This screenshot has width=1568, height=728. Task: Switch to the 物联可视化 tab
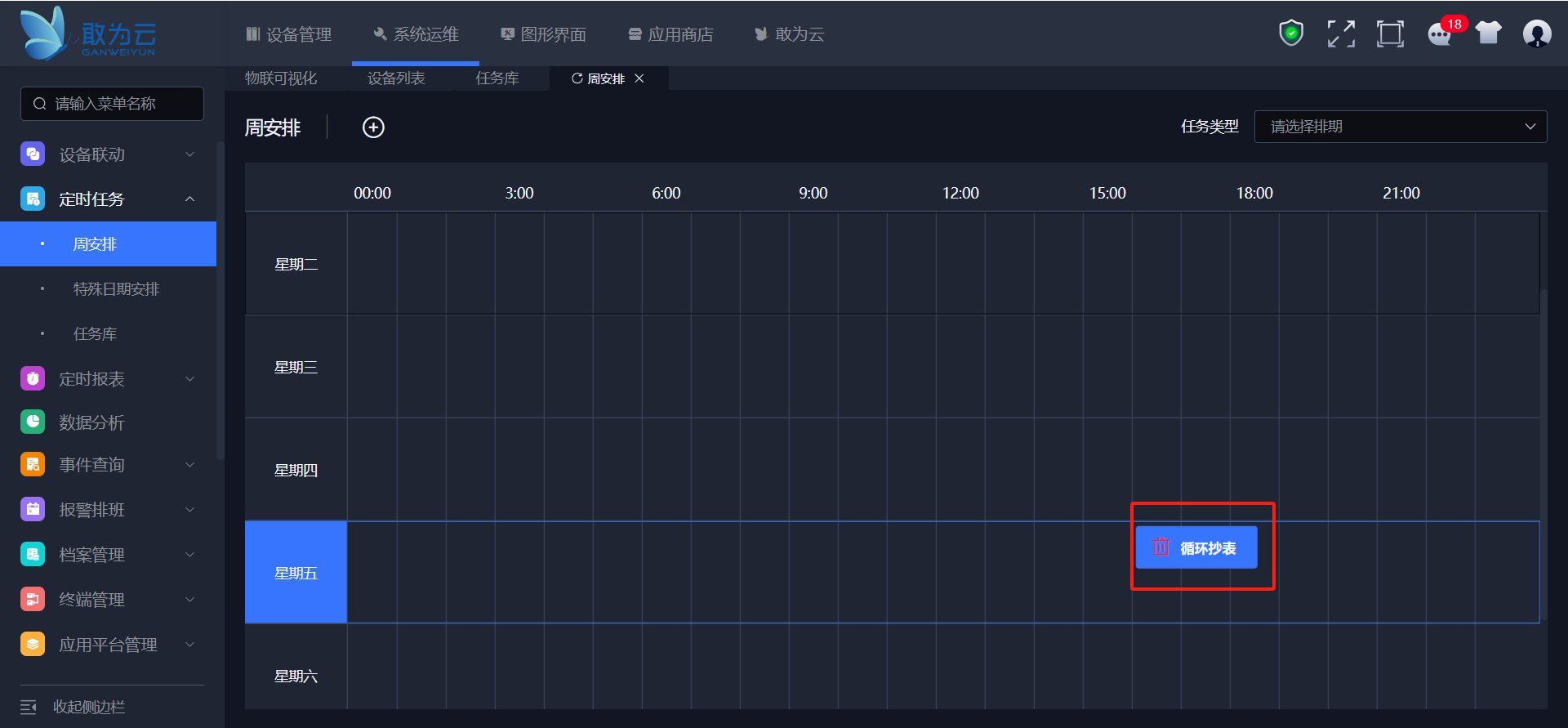tap(281, 78)
